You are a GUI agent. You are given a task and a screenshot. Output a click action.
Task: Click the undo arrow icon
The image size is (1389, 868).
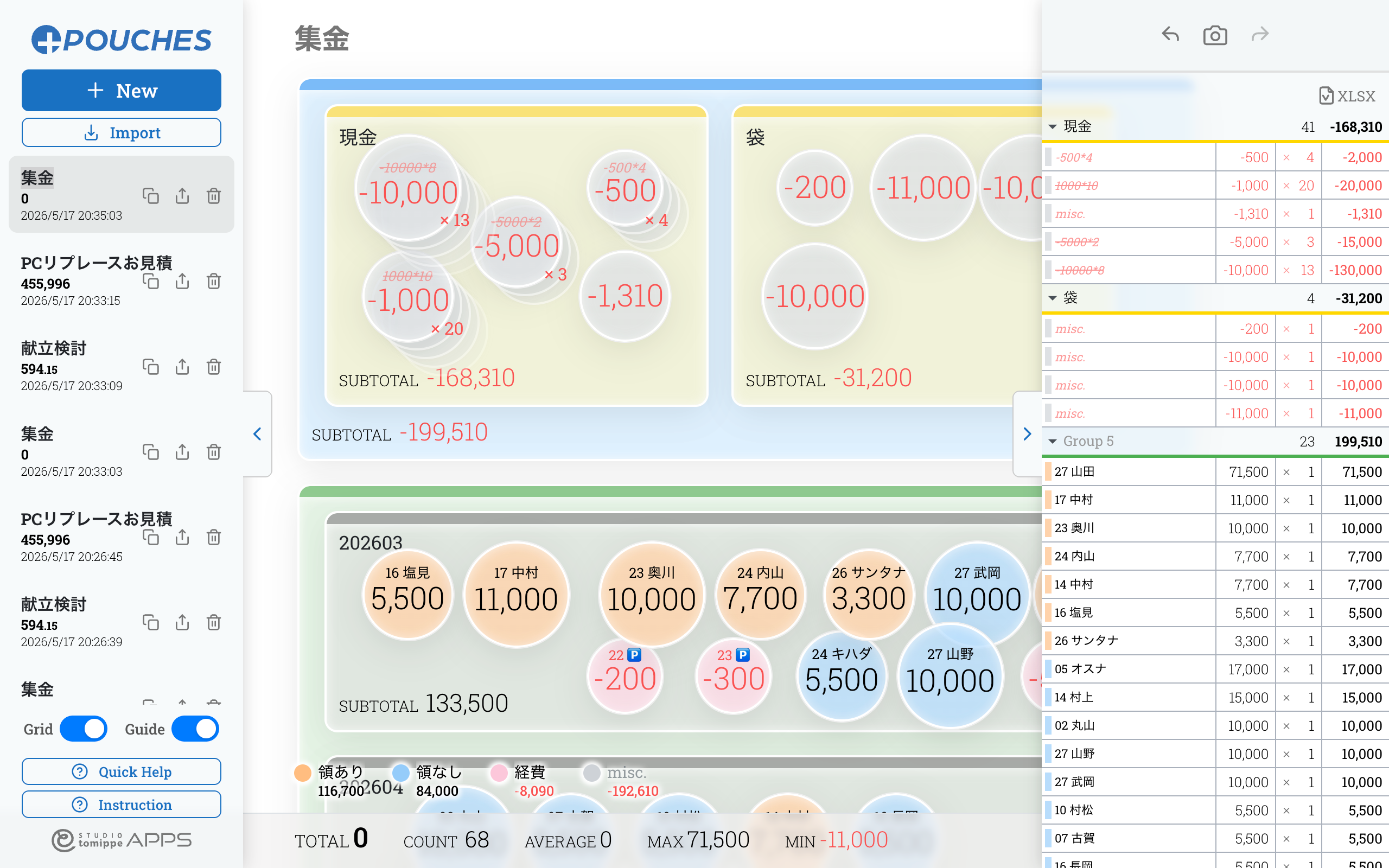click(1170, 35)
